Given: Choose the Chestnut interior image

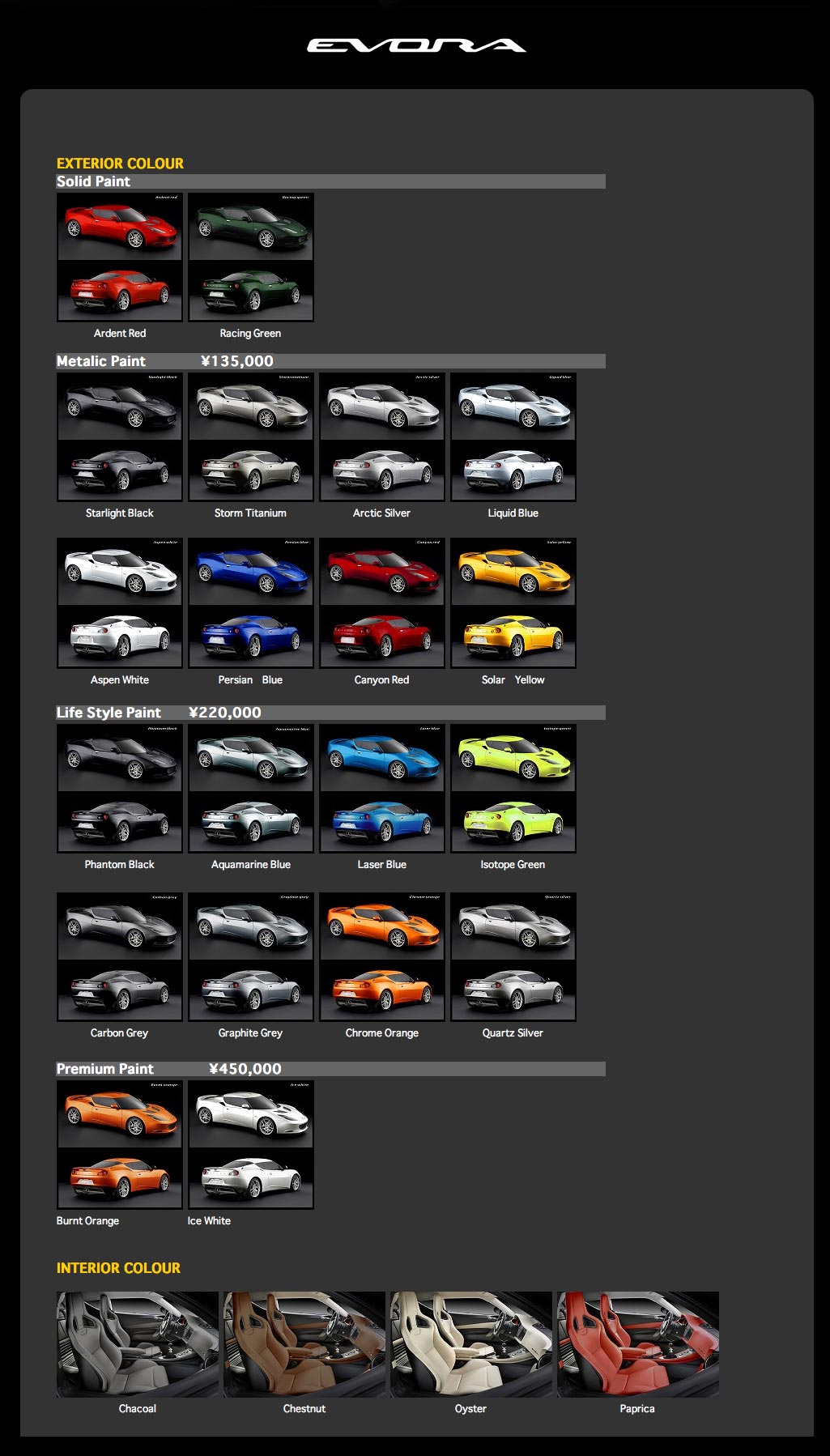Looking at the screenshot, I should 304,1344.
